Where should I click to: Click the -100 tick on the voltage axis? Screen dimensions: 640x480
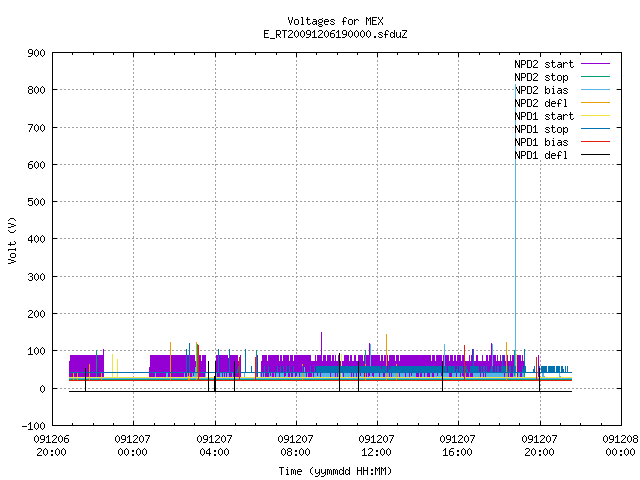tap(33, 426)
